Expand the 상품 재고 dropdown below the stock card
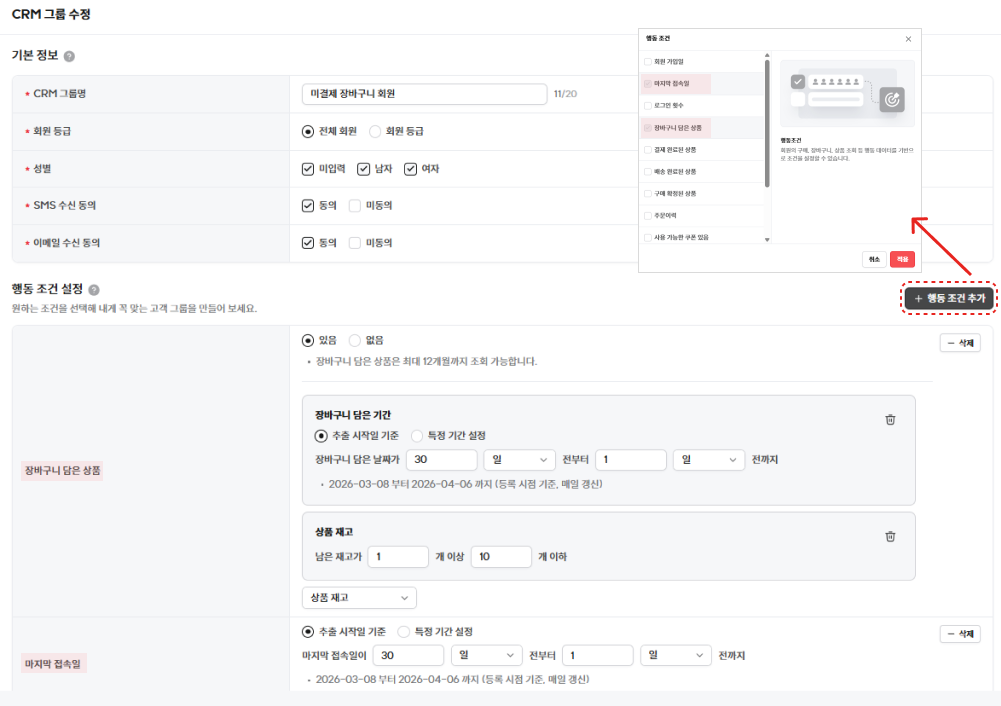The width and height of the screenshot is (1001, 706). 359,597
